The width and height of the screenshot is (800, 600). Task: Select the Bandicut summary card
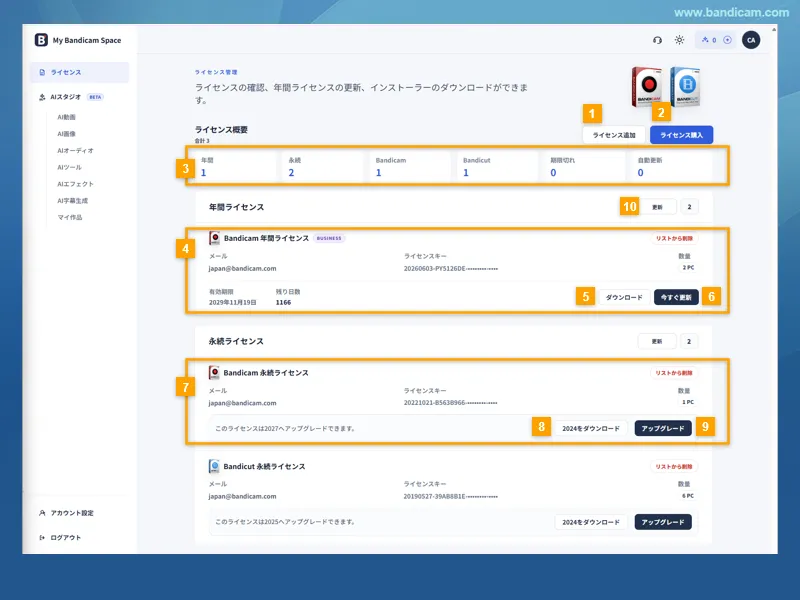[x=499, y=166]
